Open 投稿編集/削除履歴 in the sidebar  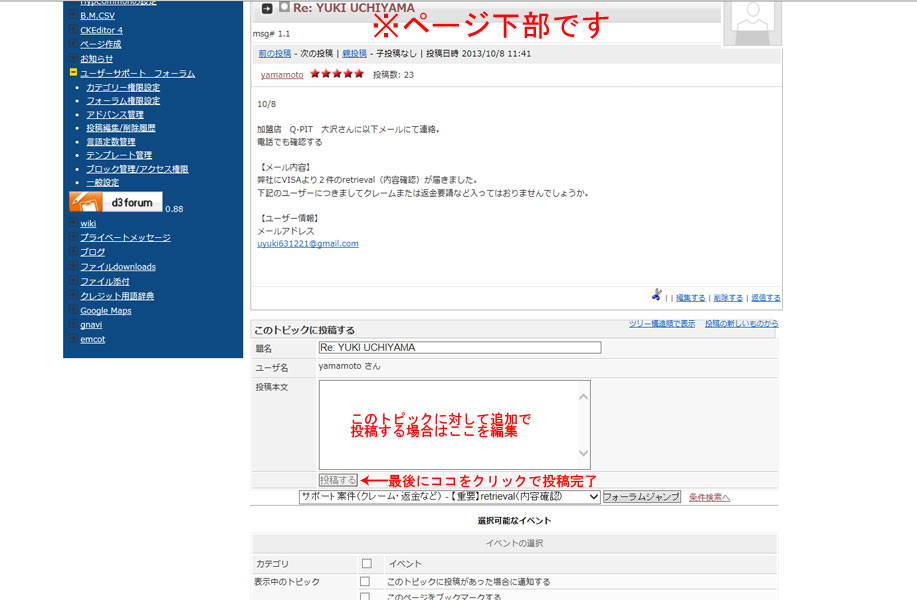(x=120, y=128)
